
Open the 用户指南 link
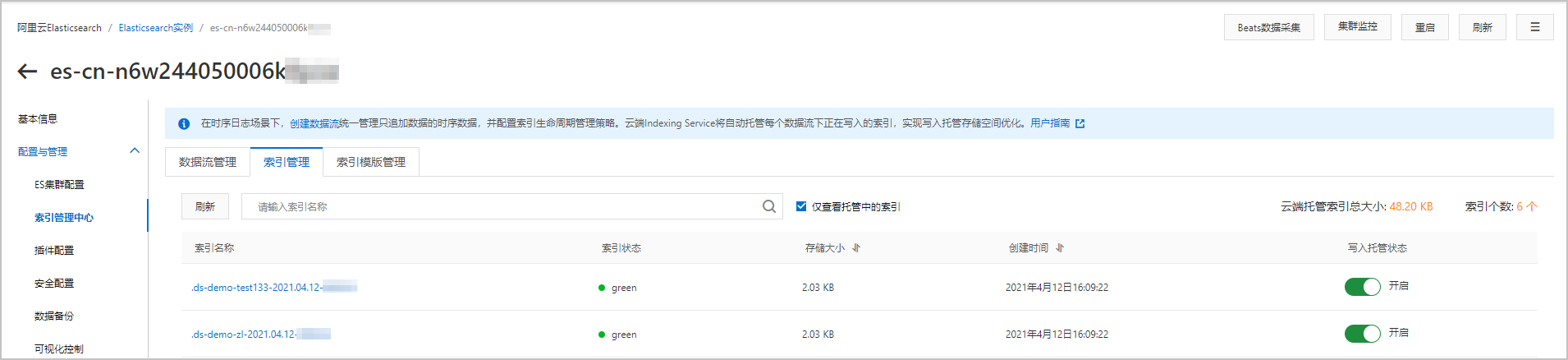1050,123
